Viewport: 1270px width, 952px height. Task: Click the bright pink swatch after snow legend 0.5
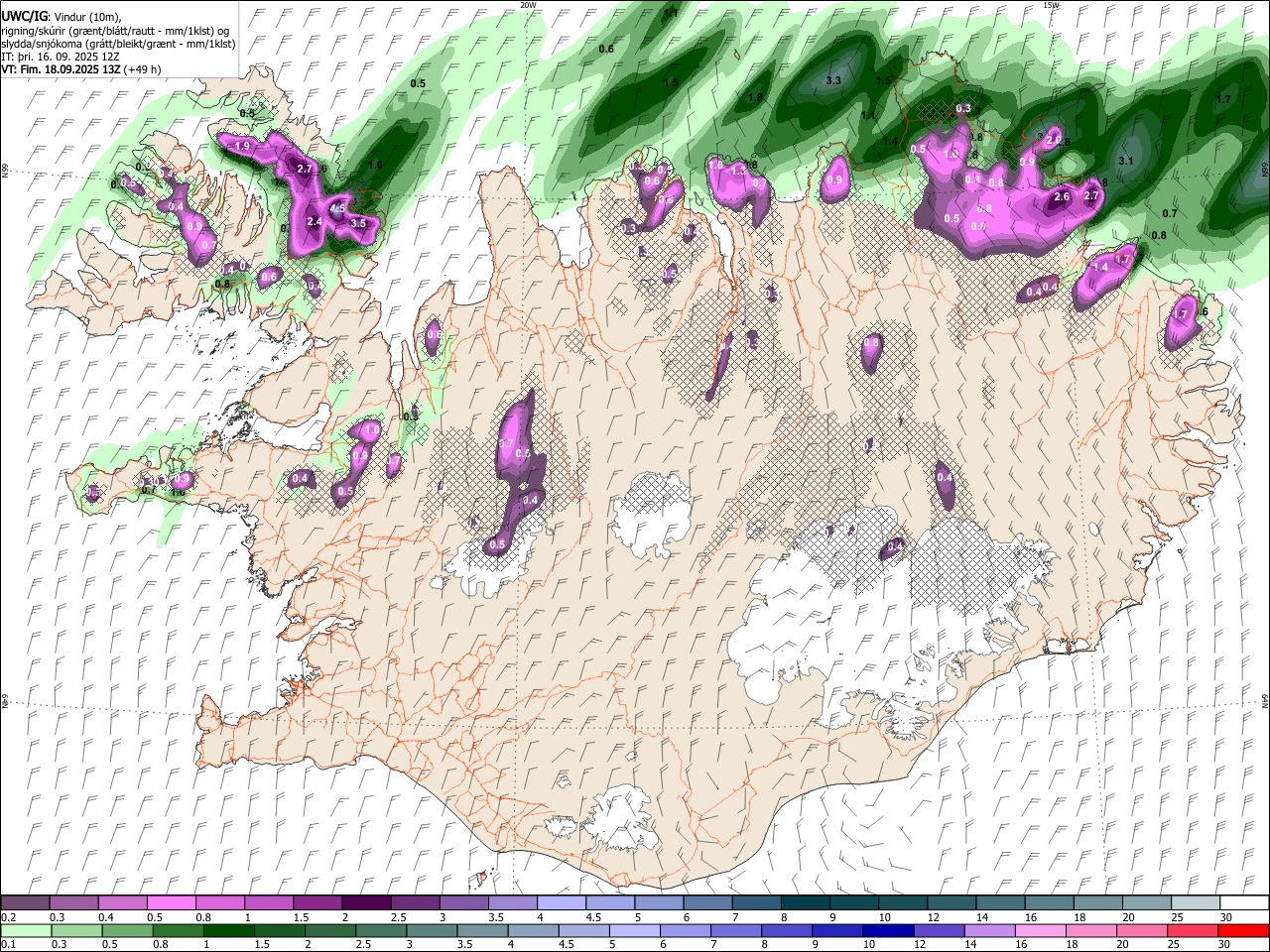tap(171, 902)
